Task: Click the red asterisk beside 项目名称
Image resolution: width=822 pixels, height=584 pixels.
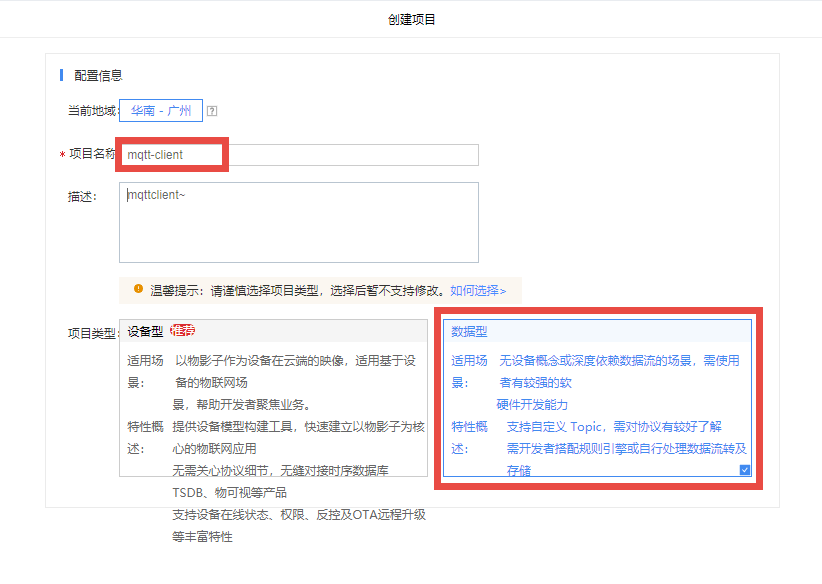Action: [x=63, y=155]
